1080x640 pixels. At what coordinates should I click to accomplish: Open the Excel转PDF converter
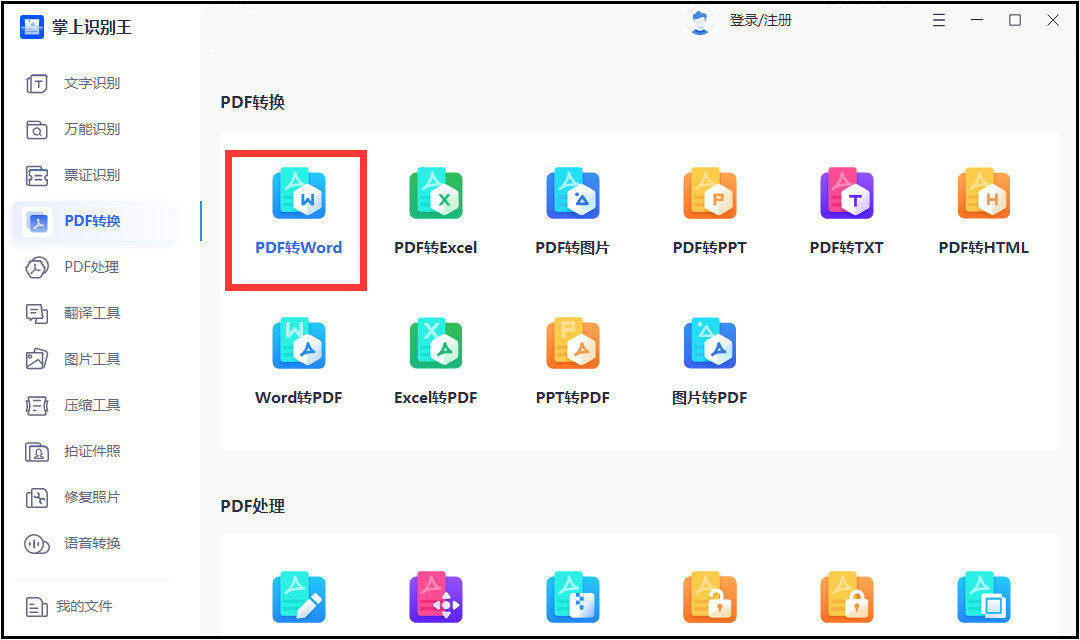click(x=435, y=362)
